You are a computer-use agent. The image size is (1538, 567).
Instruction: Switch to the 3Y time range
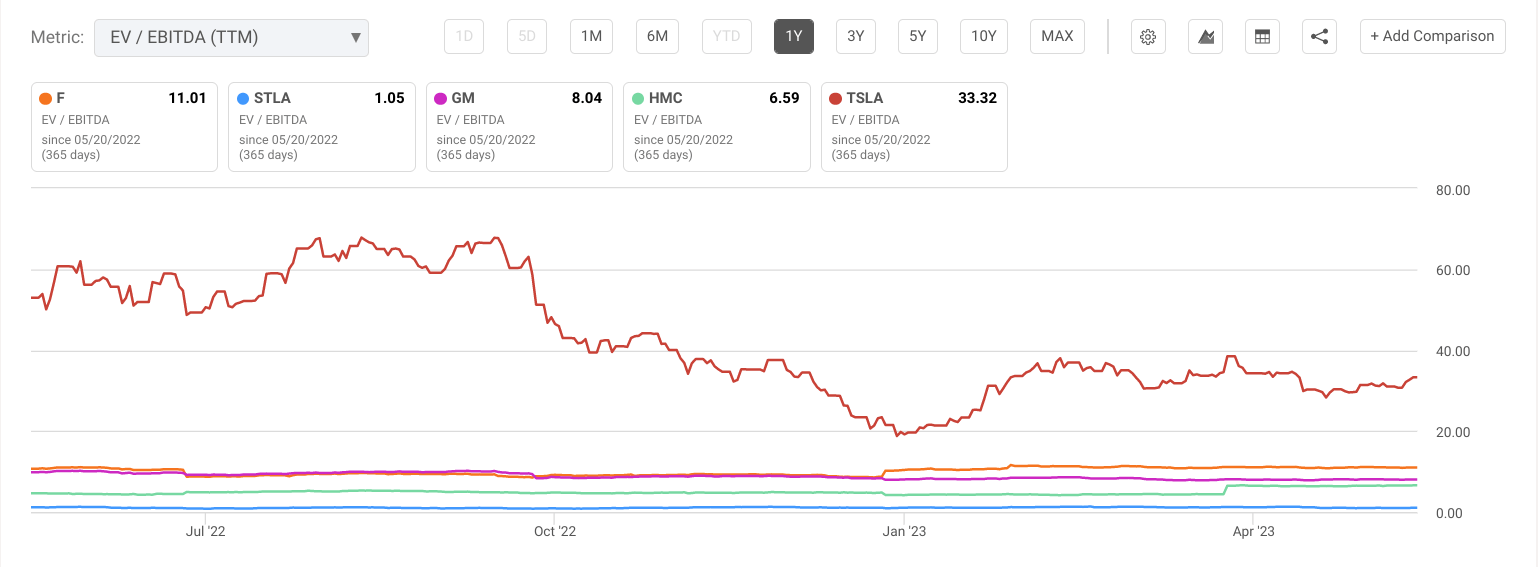[856, 37]
